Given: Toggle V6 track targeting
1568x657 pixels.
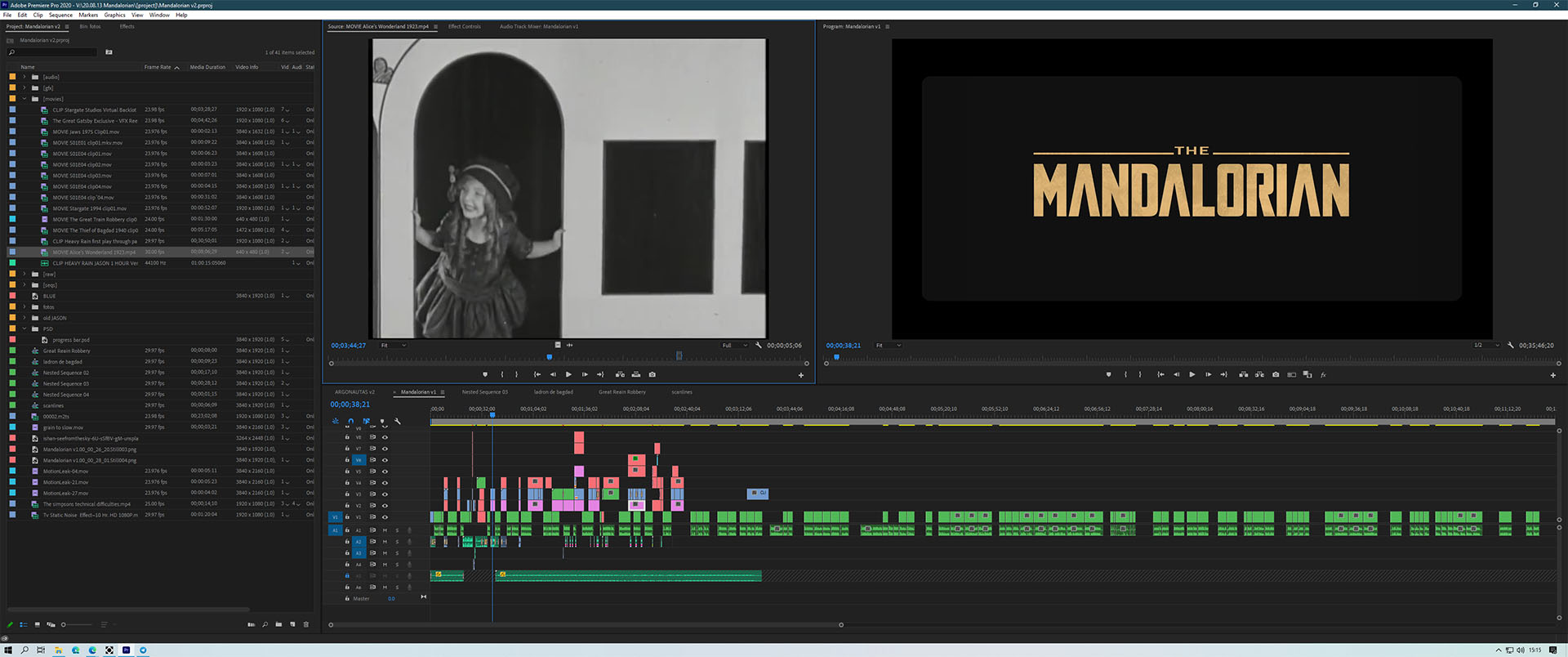Looking at the screenshot, I should 359,460.
